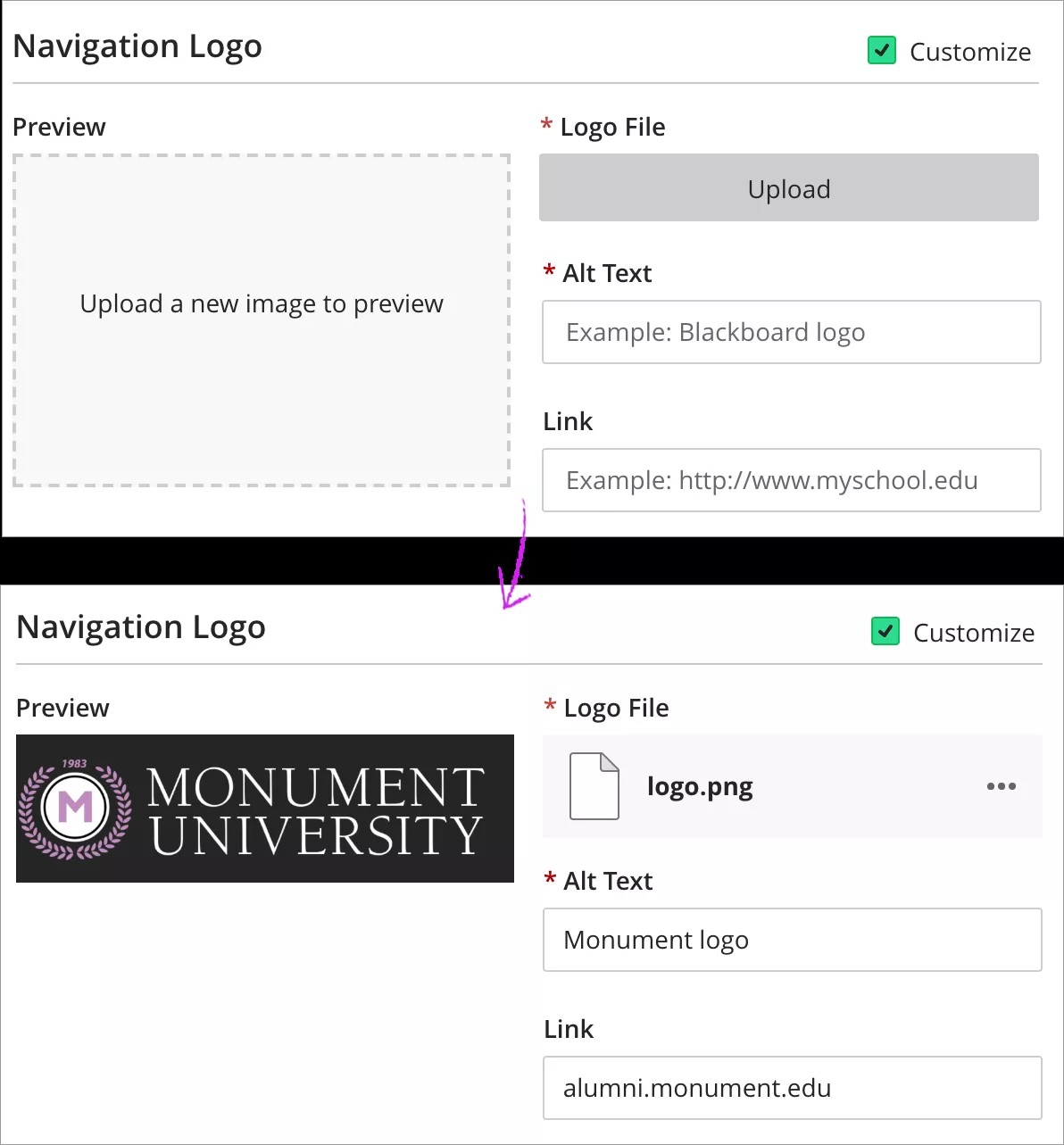
Task: Click the document icon in the Logo File row
Action: [x=594, y=786]
